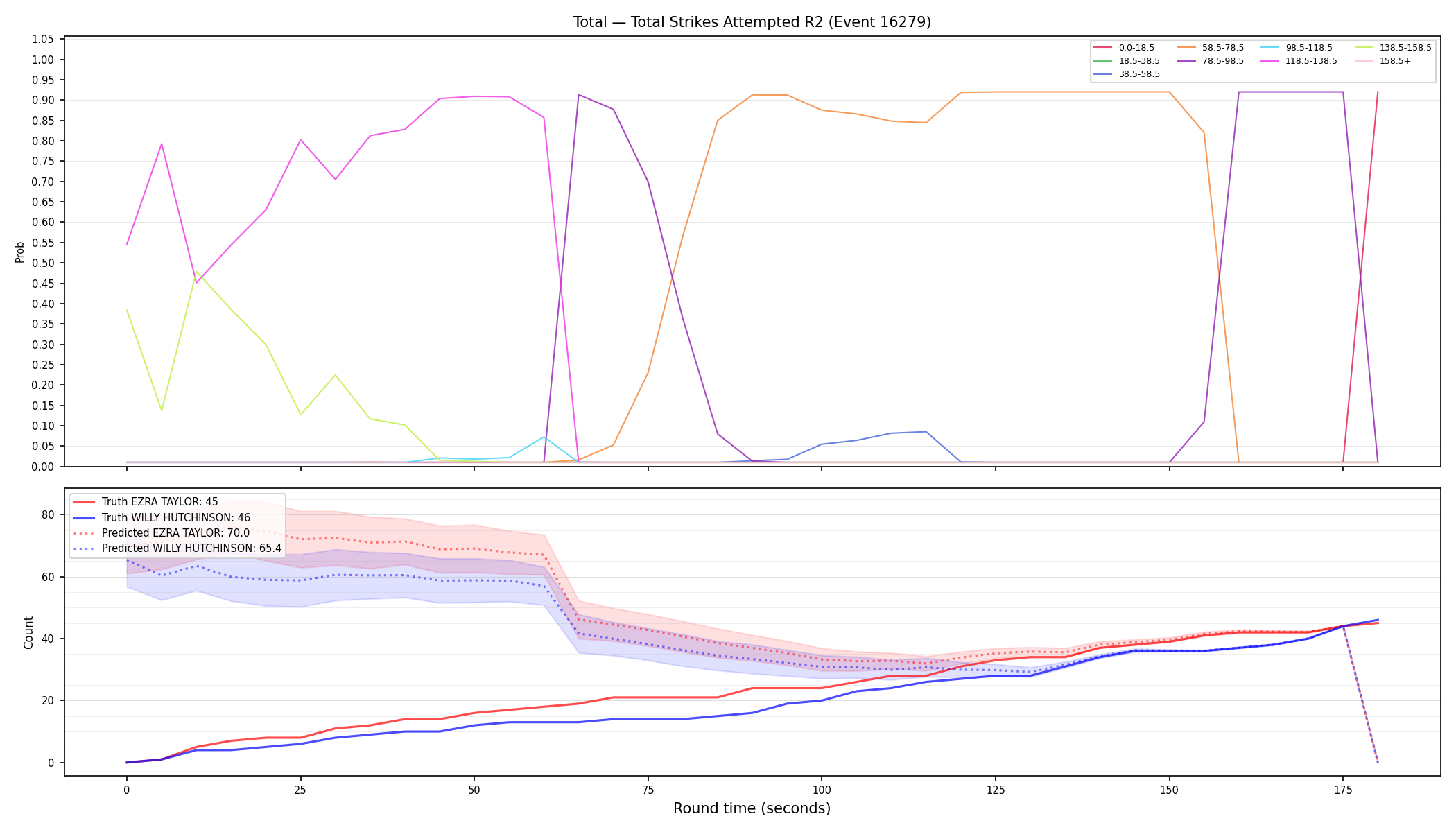The height and width of the screenshot is (832, 1456).
Task: Click the 1.00 tick on Prob axis
Action: point(43,60)
